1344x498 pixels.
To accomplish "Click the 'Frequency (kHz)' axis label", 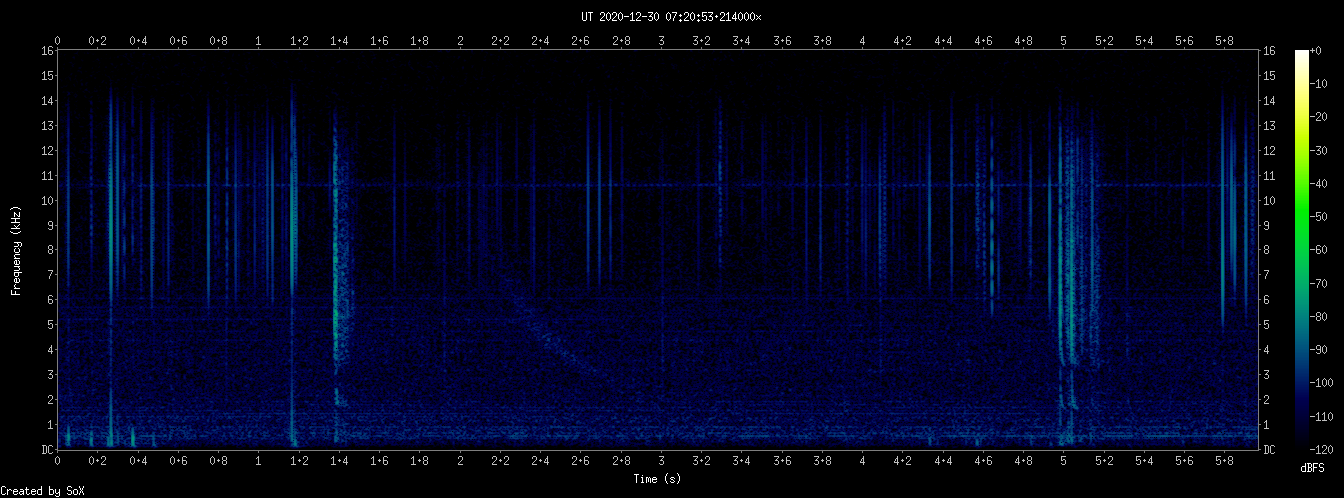I will [17, 249].
